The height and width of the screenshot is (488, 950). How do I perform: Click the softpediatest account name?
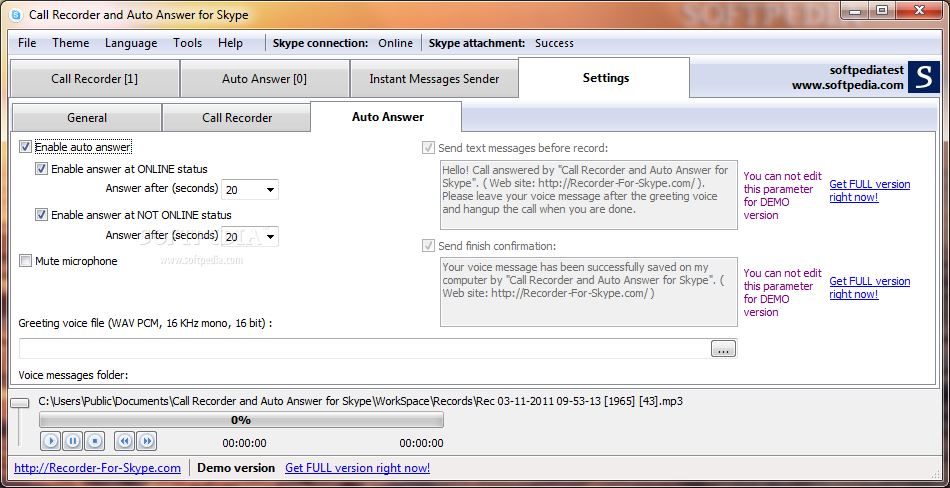(866, 70)
